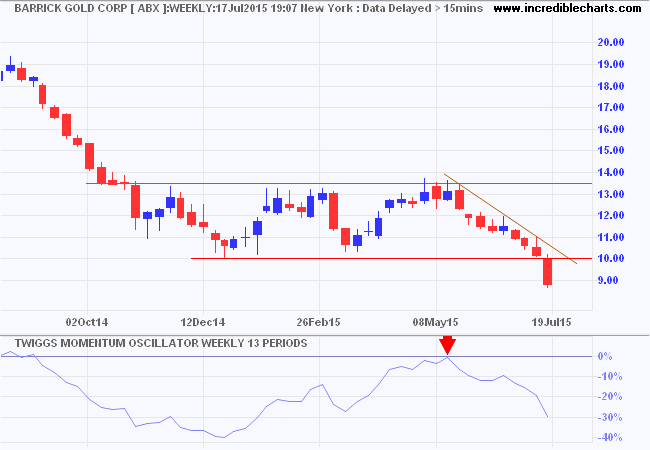Select the red support line at 10.00
This screenshot has width=650, height=450.
tap(391, 259)
